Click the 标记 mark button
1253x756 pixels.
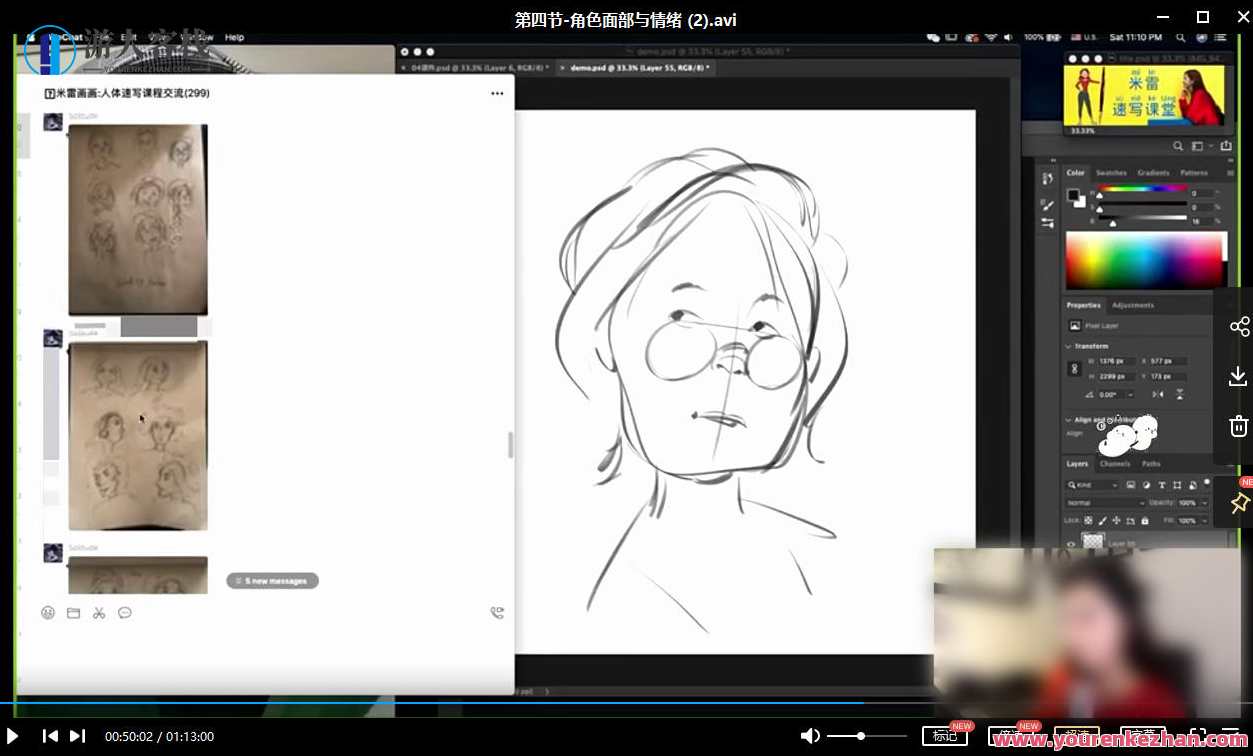944,736
